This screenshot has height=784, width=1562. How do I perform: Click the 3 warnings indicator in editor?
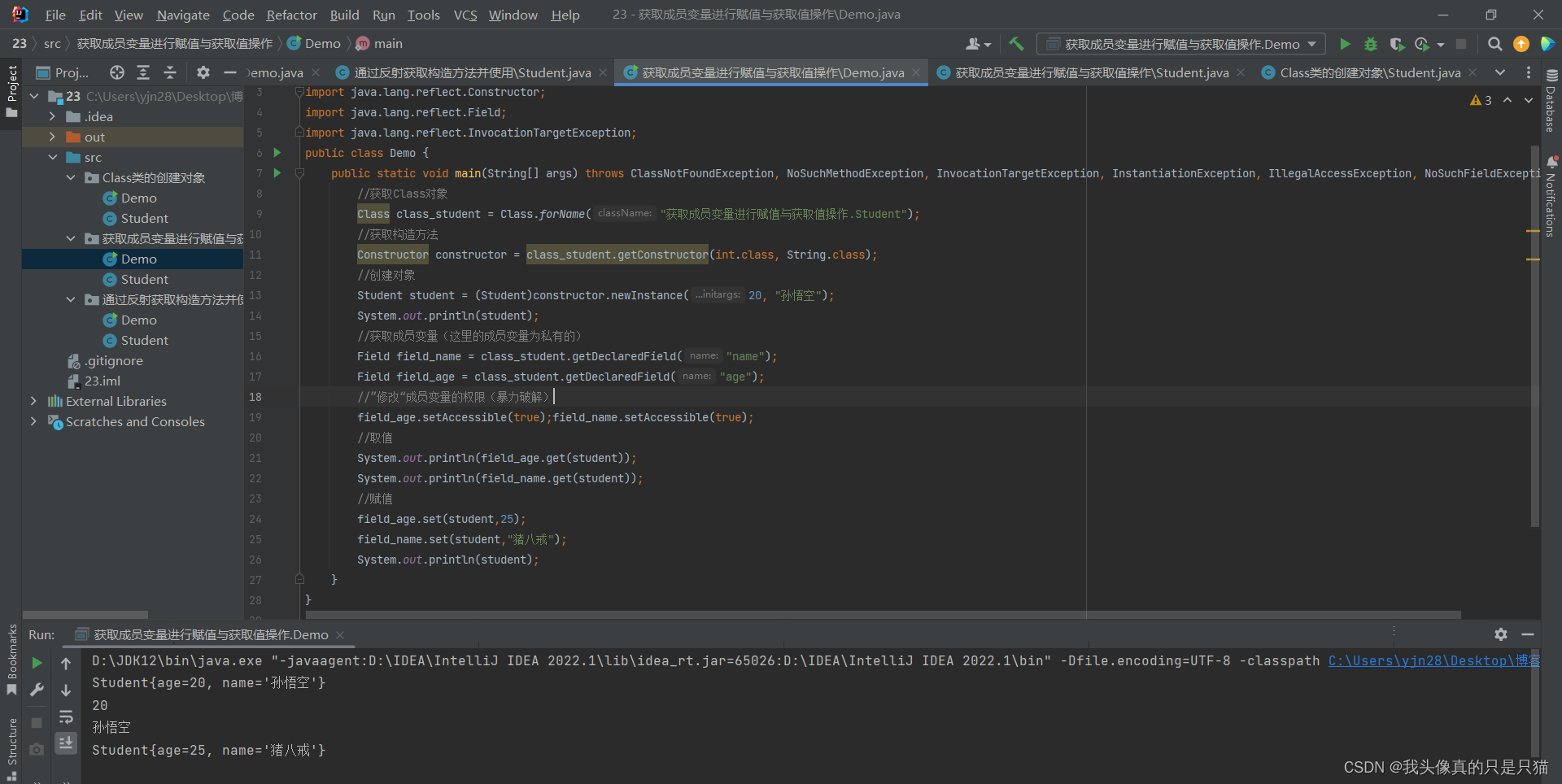tap(1481, 100)
